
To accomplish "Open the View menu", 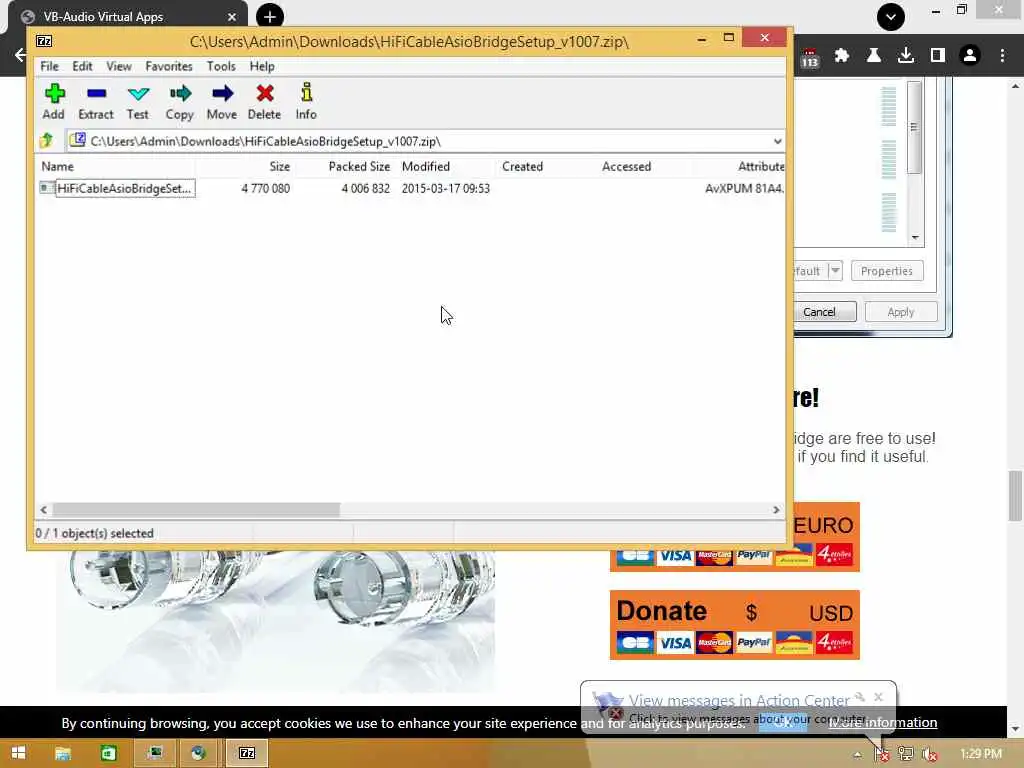I will (119, 66).
